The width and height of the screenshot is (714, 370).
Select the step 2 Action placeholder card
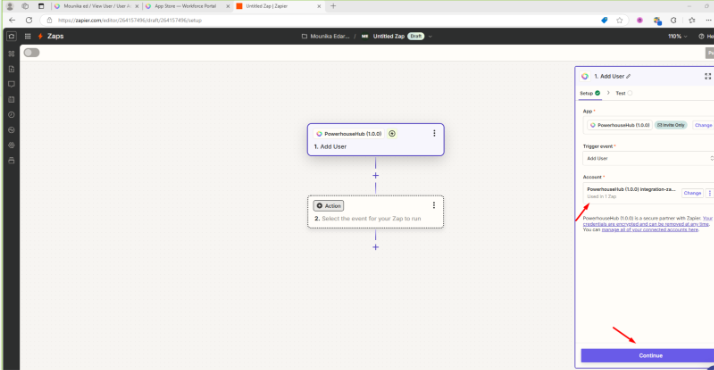376,212
